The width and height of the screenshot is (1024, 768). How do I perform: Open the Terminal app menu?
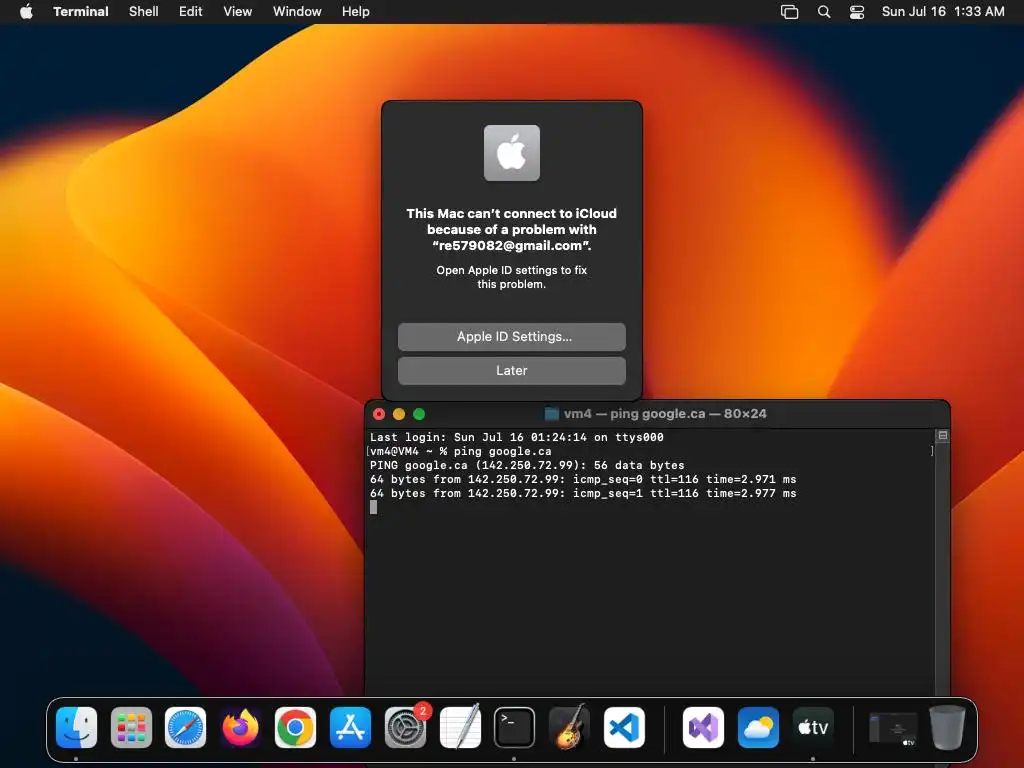pos(80,11)
